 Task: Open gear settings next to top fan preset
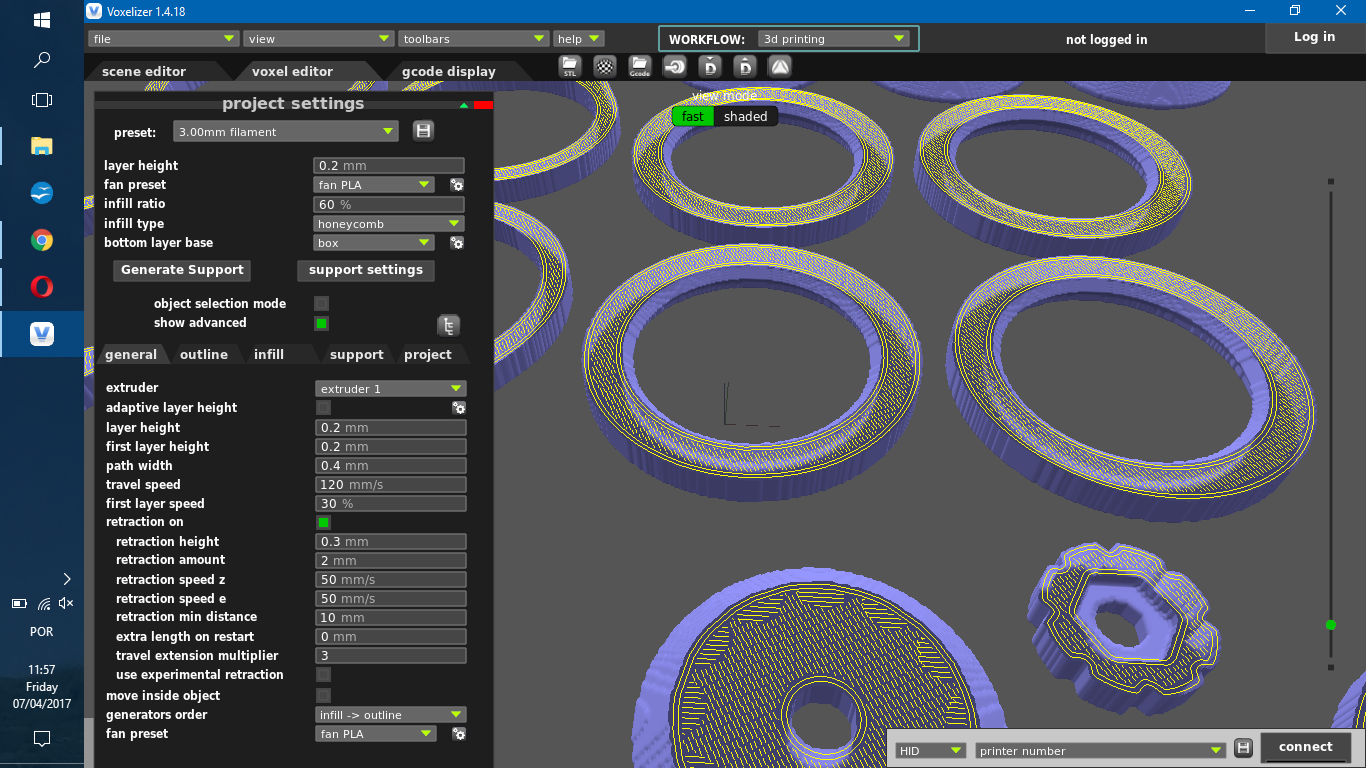click(x=457, y=185)
